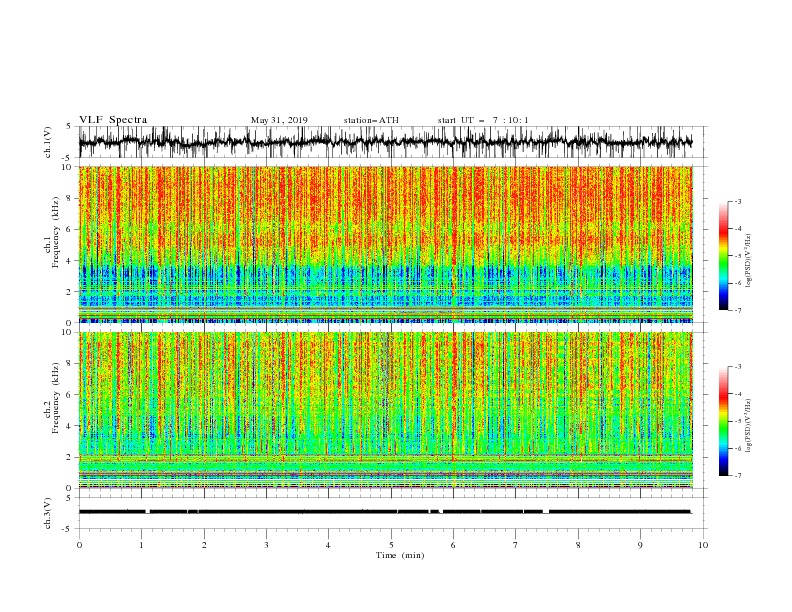The height and width of the screenshot is (612, 792).
Task: Select the ch.1 "Frequency (kHz)" axis label
Action: click(56, 233)
